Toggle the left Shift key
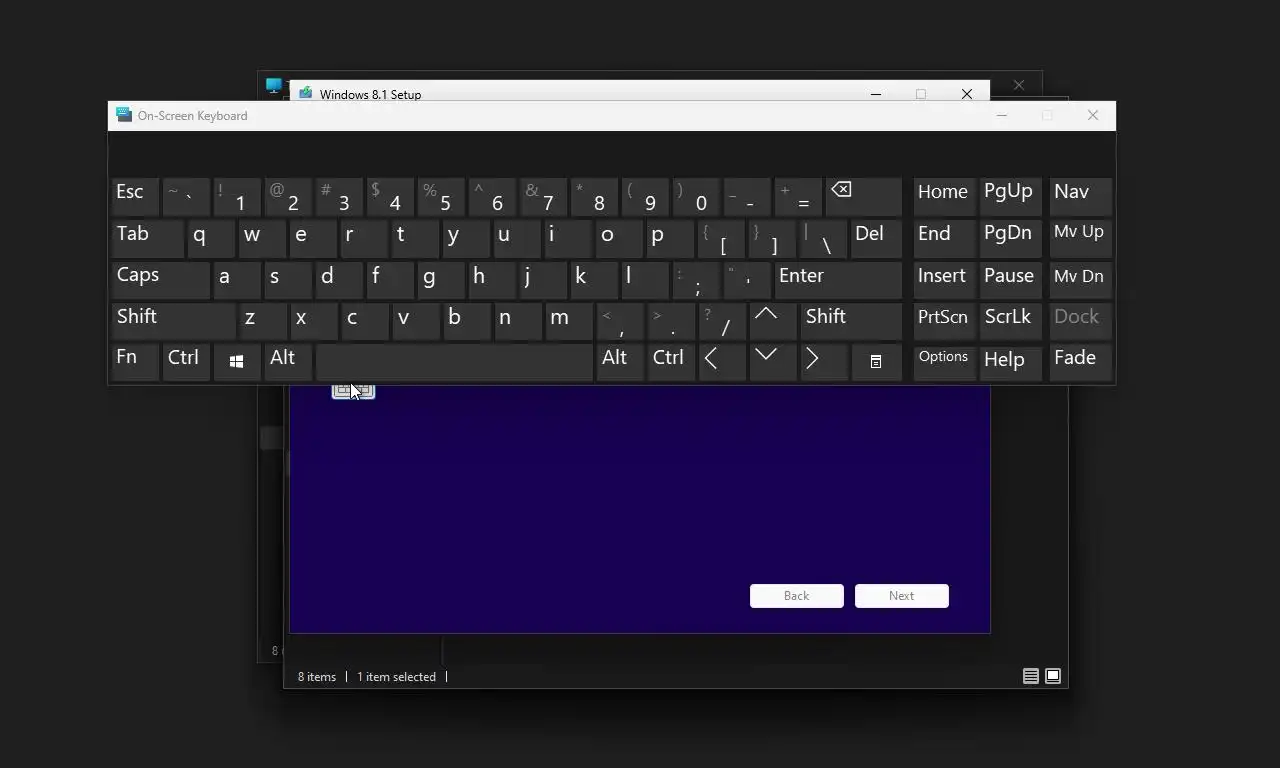Viewport: 1280px width, 768px height. pyautogui.click(x=173, y=320)
